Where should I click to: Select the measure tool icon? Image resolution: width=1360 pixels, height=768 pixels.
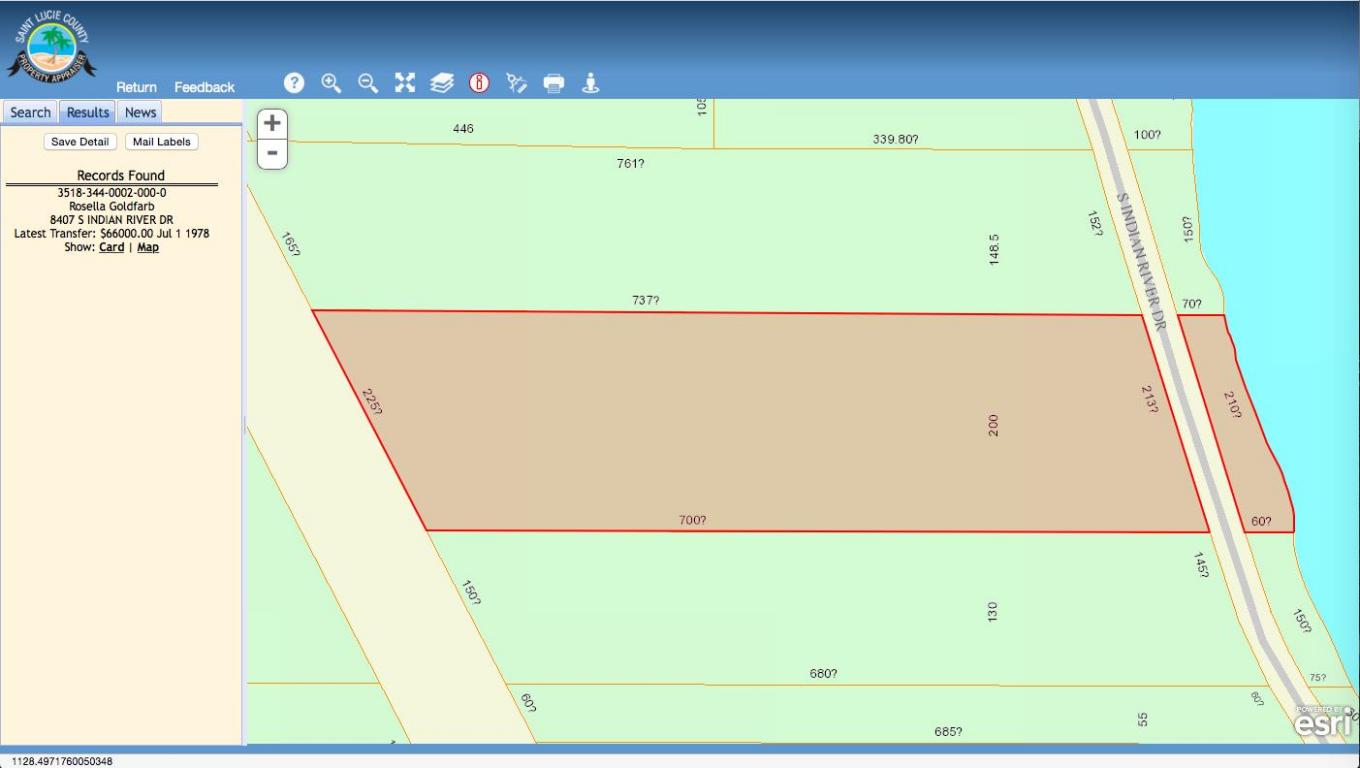[x=516, y=83]
